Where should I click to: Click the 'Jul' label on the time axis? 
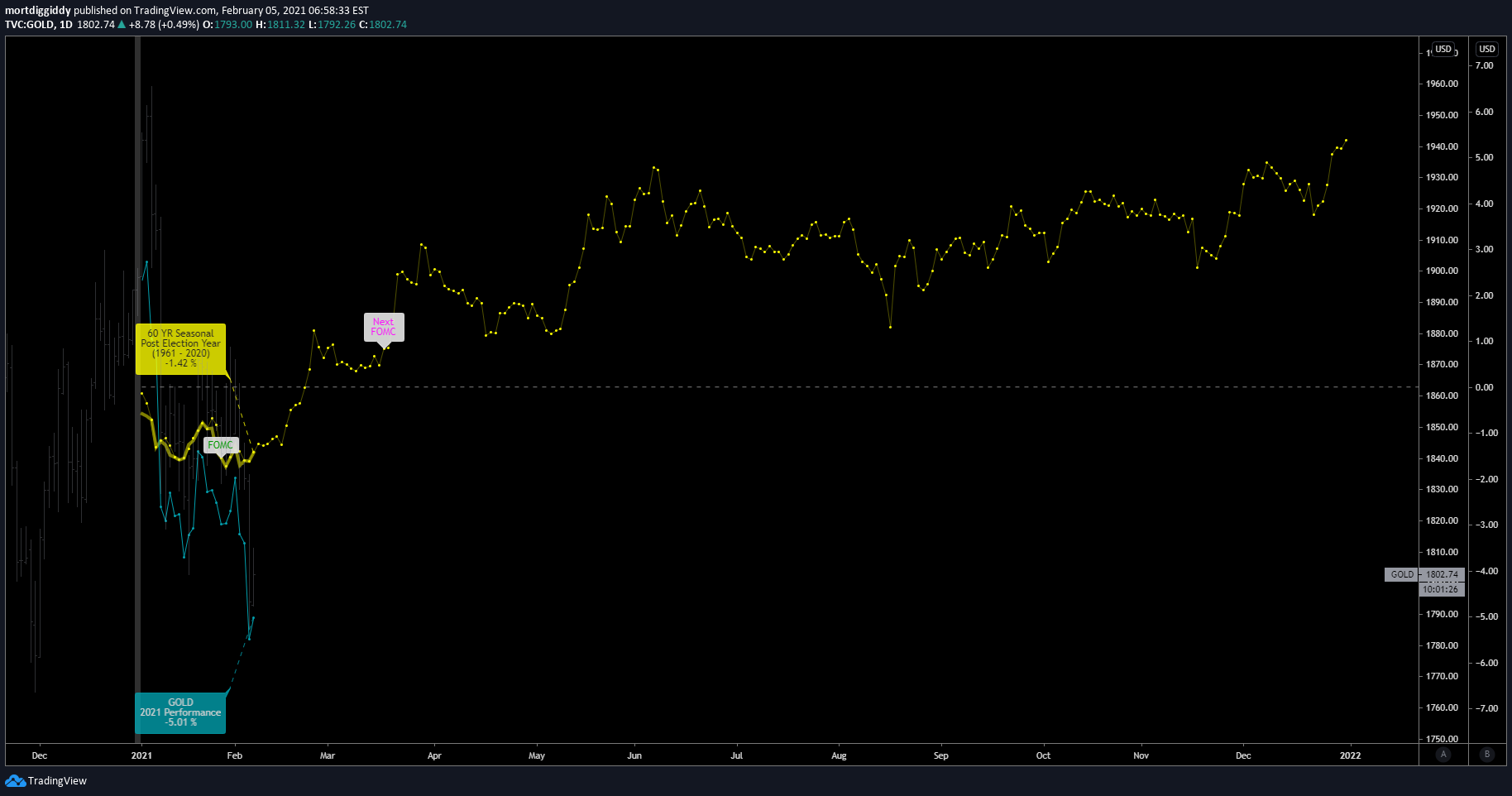coord(737,755)
